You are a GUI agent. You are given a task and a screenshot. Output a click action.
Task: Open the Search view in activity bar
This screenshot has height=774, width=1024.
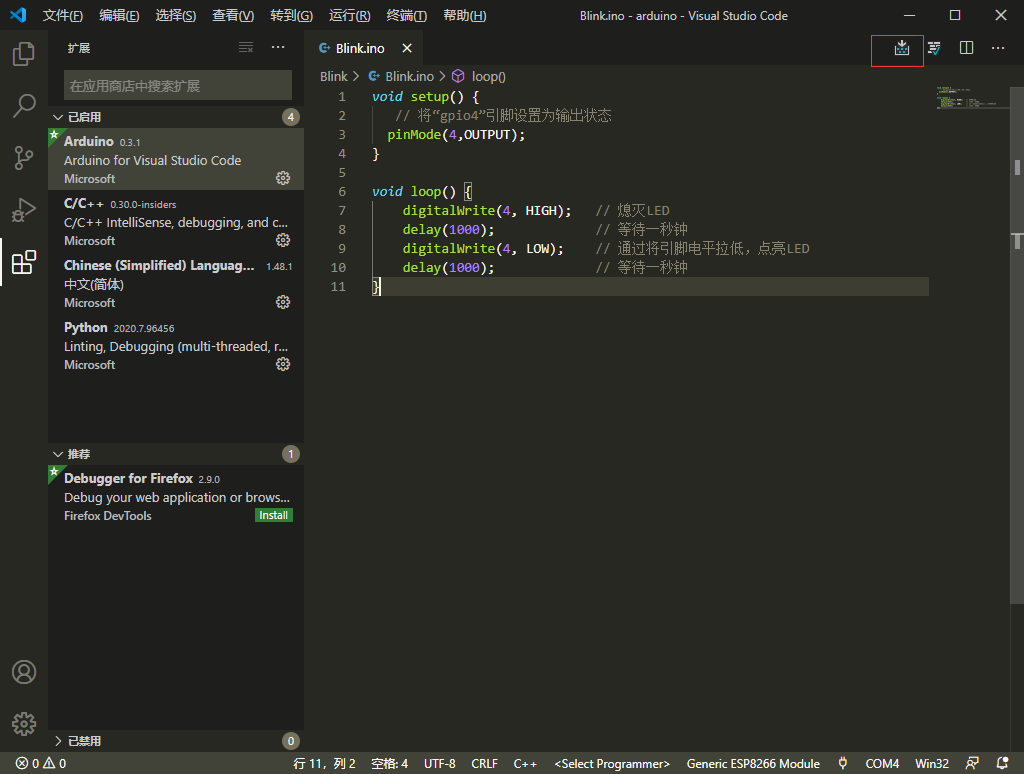coord(24,105)
